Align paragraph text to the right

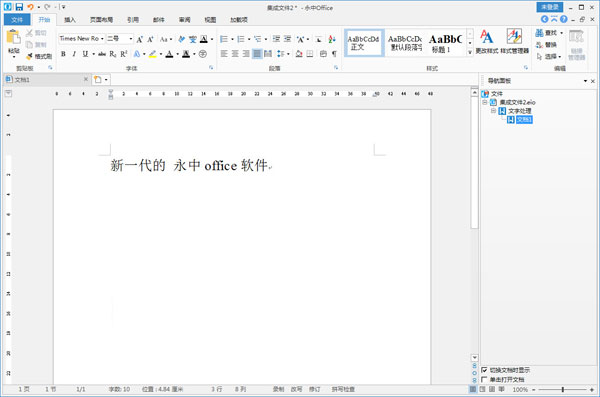[x=246, y=54]
